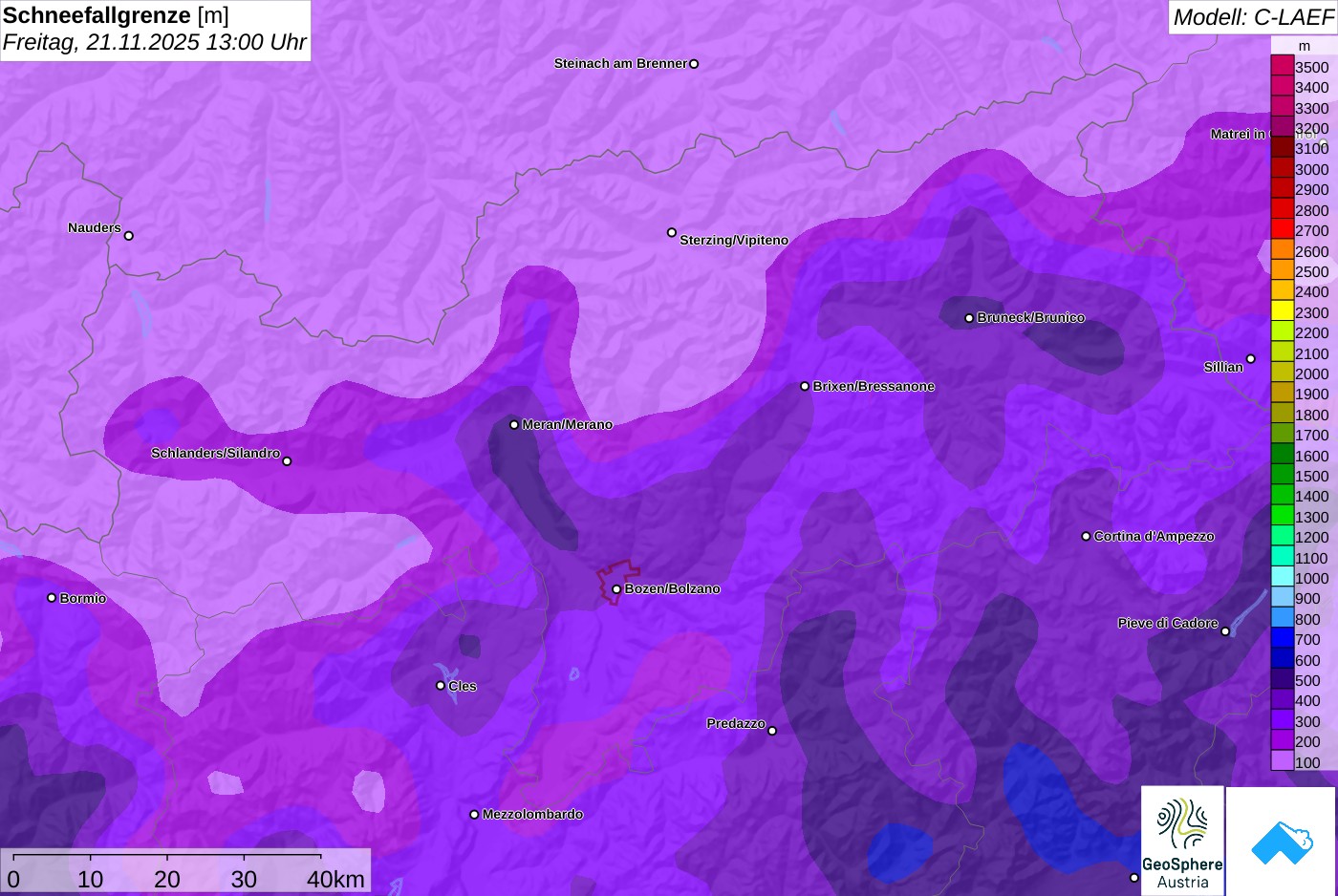Click the Bormio location marker

[x=52, y=598]
